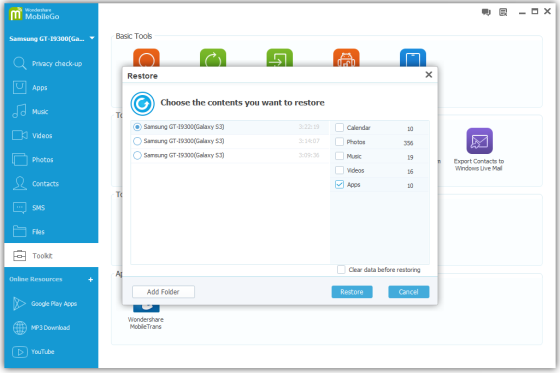Enable Clear data before restoring
The image size is (560, 373).
click(x=341, y=269)
